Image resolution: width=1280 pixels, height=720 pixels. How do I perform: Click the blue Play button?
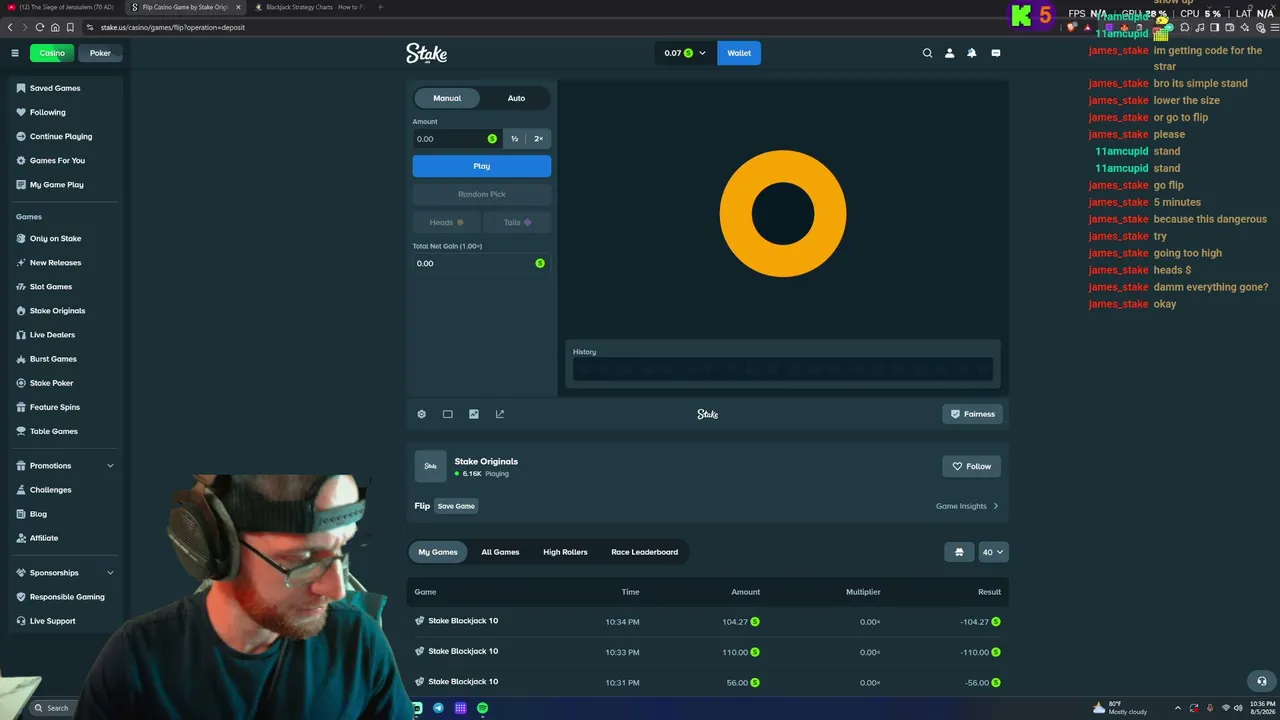click(x=482, y=166)
